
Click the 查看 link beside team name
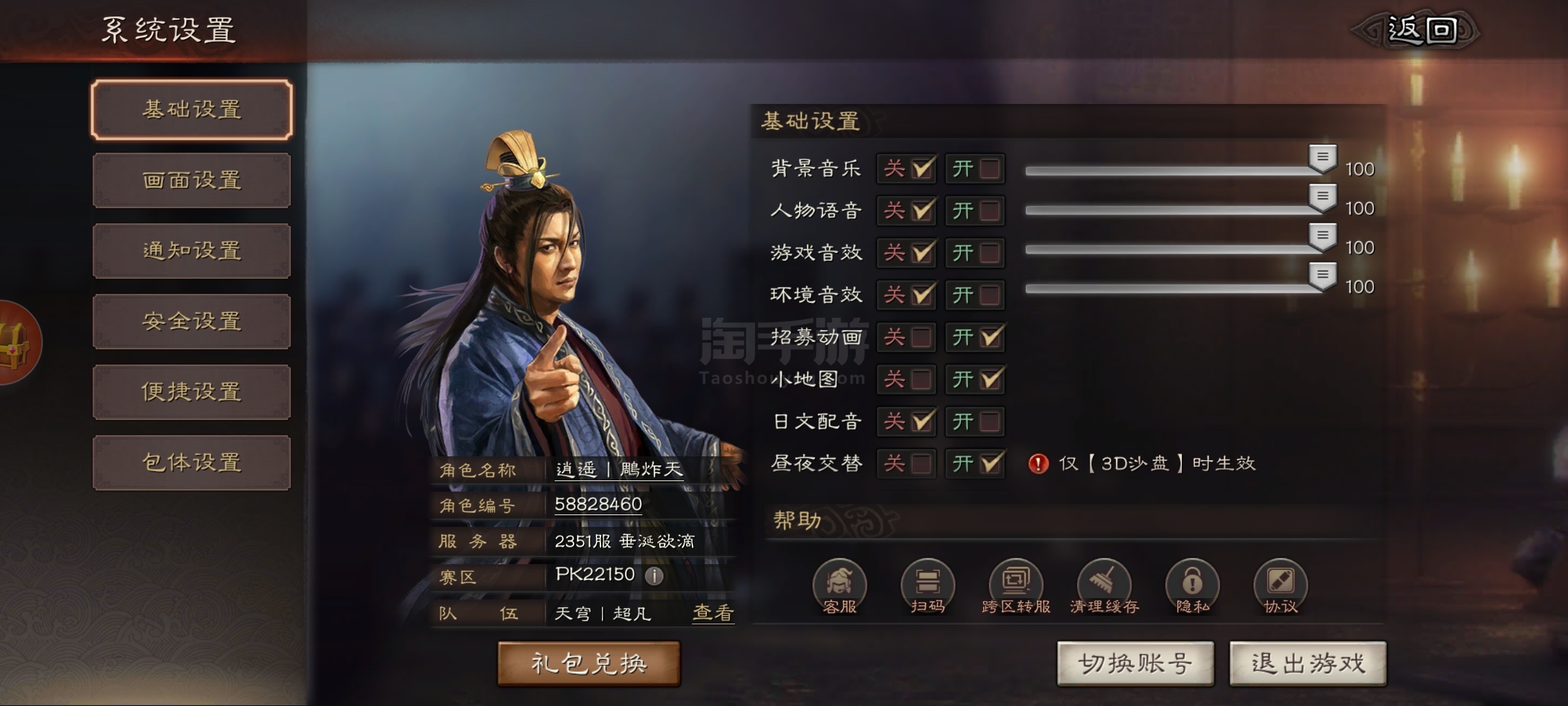[713, 613]
